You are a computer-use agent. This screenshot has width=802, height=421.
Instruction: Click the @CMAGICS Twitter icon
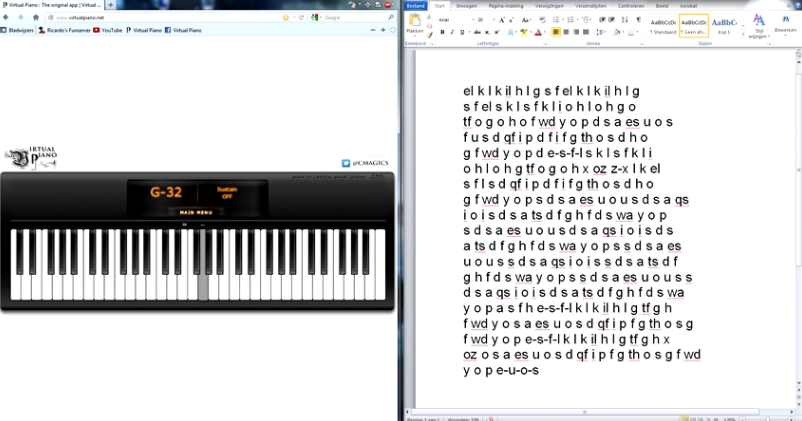tap(346, 163)
